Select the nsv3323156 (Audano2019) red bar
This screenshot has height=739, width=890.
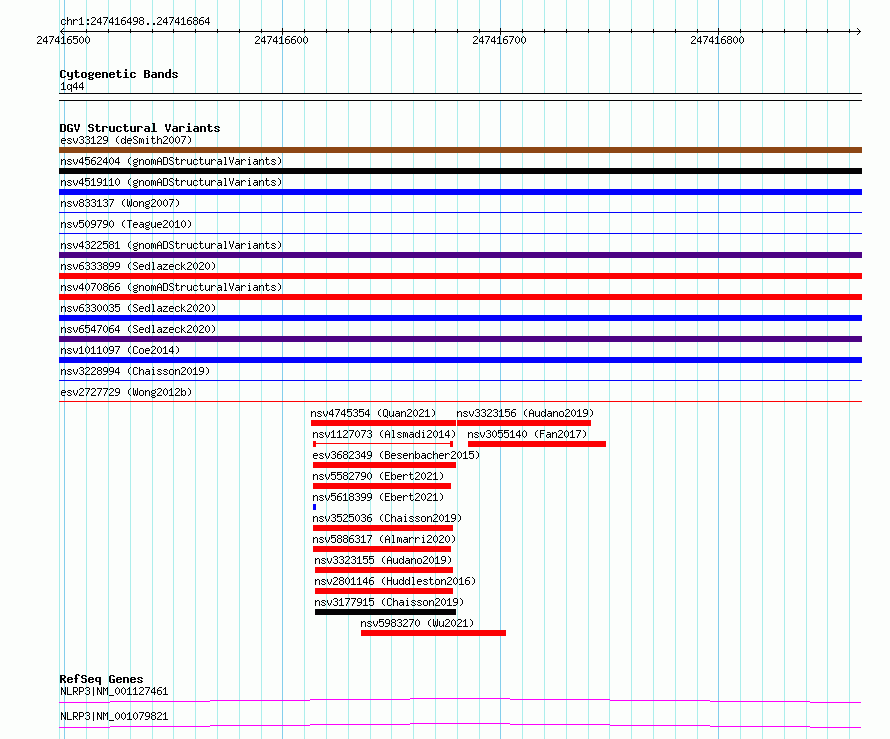tap(524, 423)
